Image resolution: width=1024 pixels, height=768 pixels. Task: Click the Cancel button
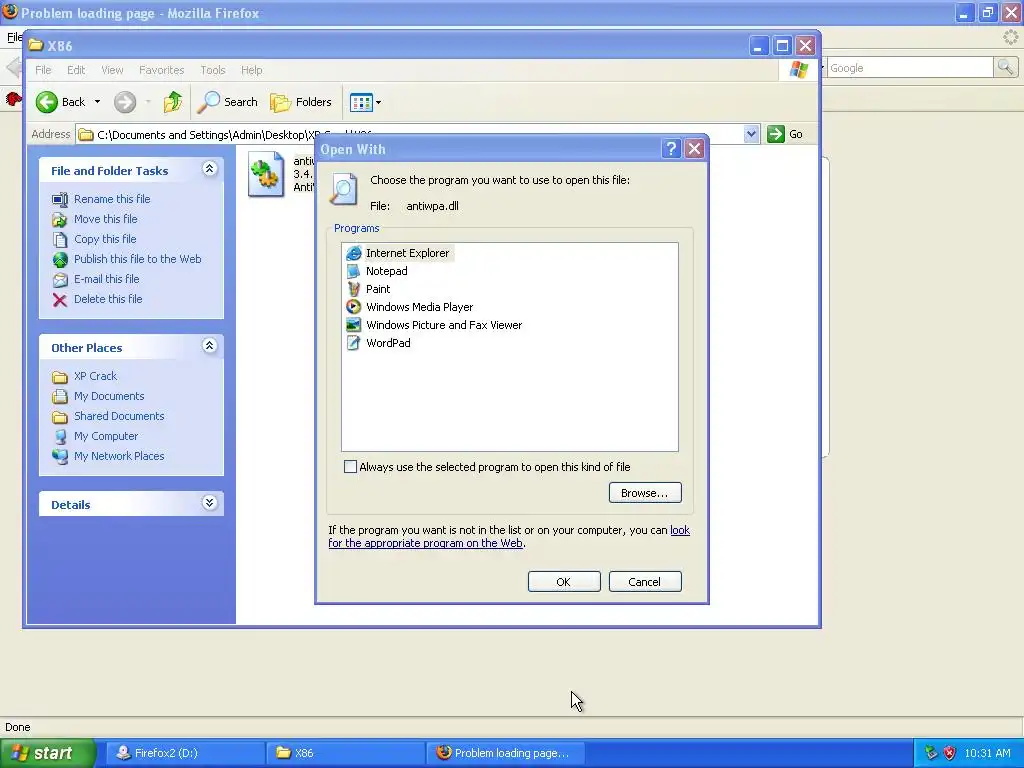point(645,582)
